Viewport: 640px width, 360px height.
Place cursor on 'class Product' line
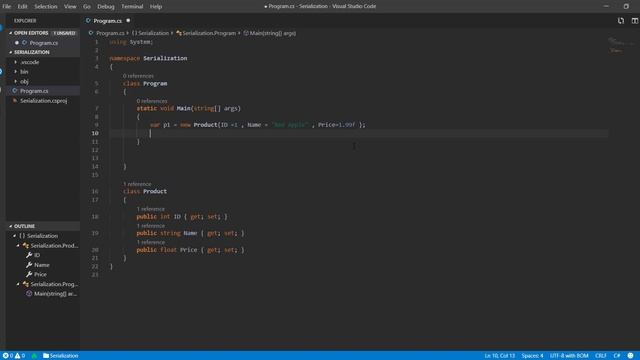[145, 191]
